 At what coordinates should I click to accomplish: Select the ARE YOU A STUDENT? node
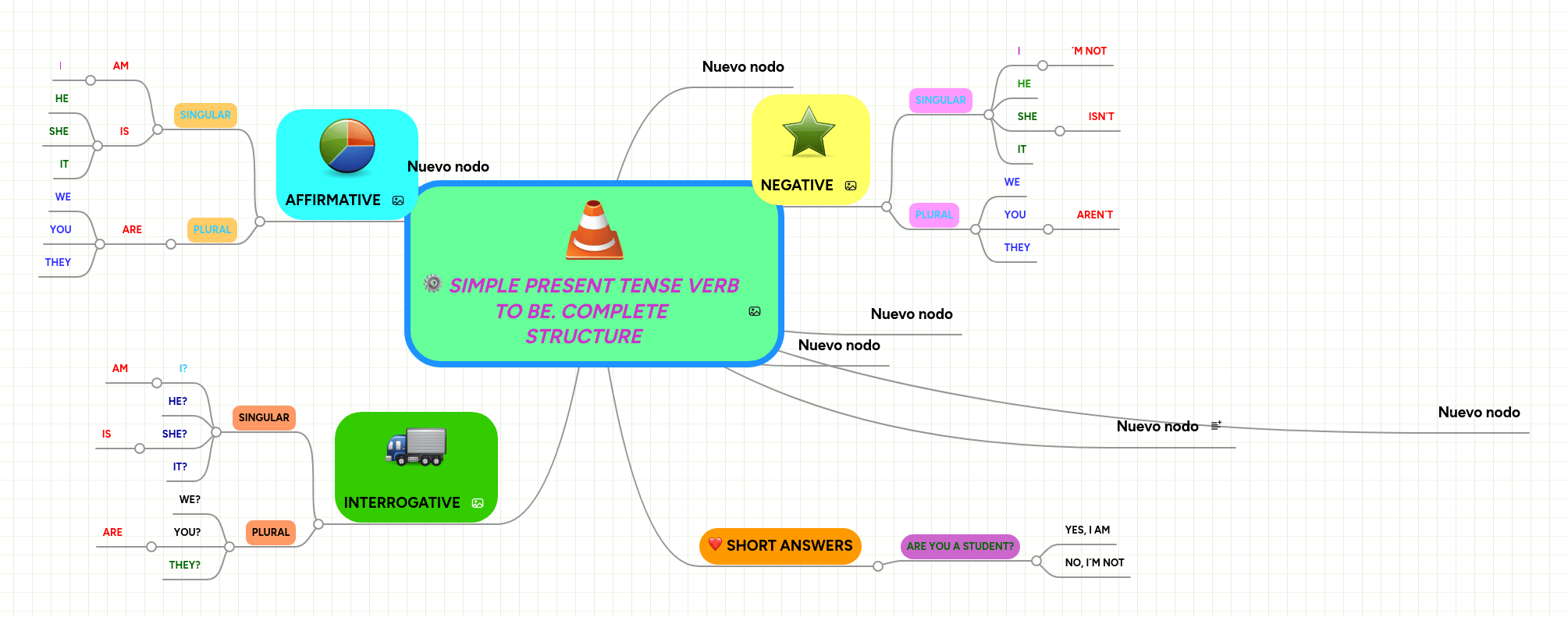[x=960, y=546]
